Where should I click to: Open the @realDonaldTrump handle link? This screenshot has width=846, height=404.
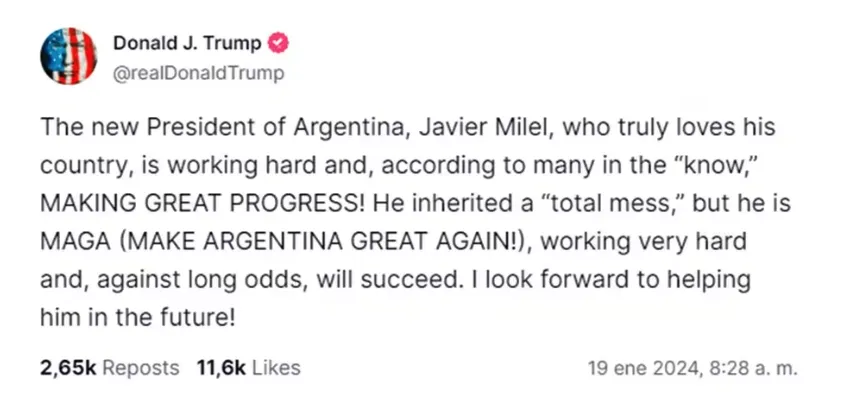click(x=198, y=72)
